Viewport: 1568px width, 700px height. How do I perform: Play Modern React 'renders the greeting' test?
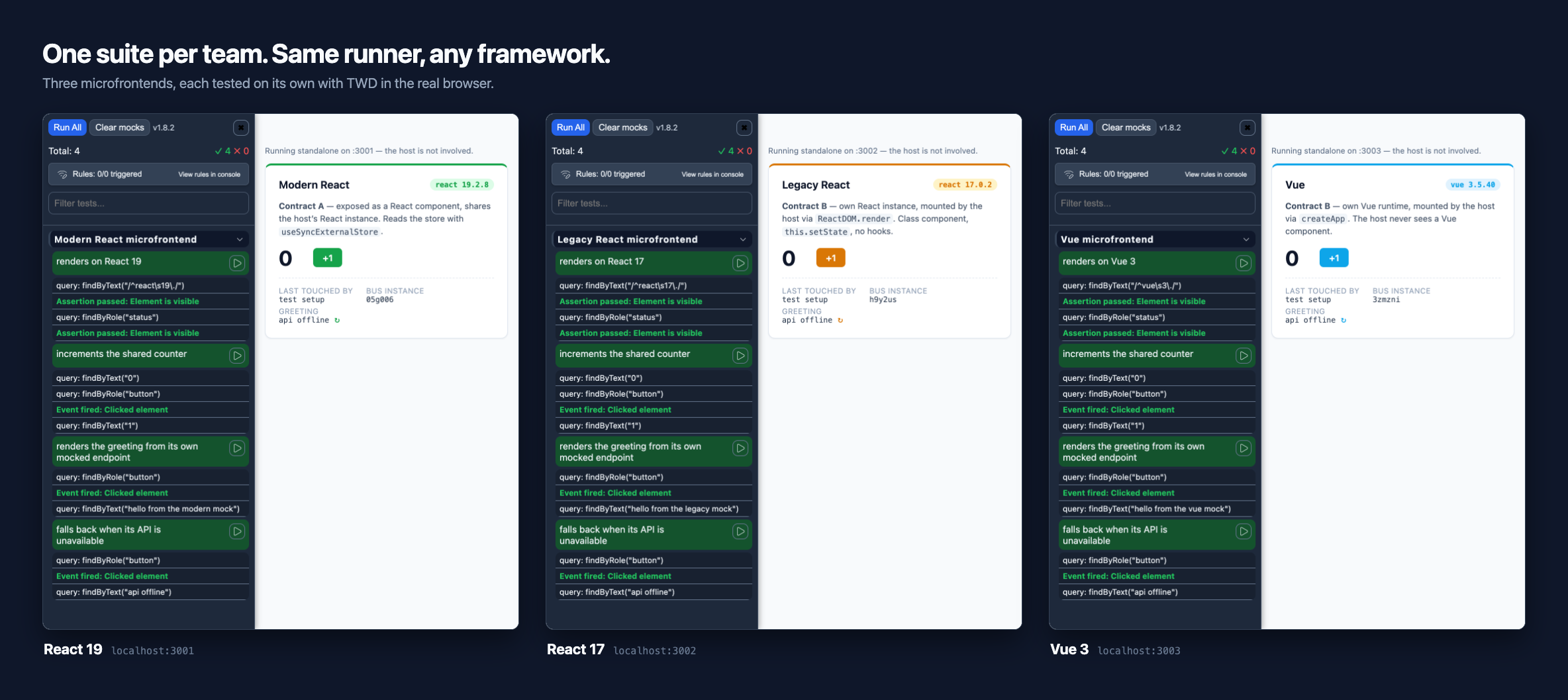pyautogui.click(x=237, y=448)
